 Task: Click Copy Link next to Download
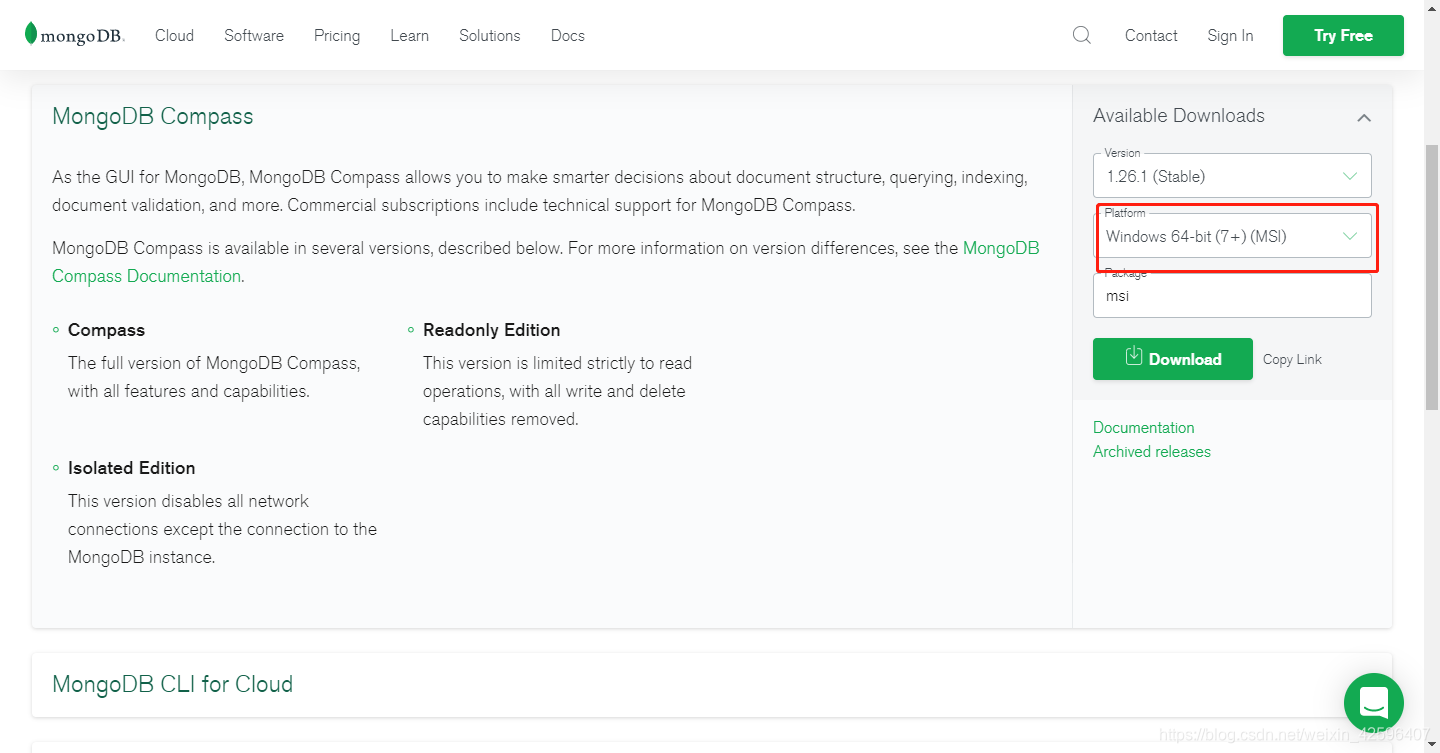[x=1292, y=359]
